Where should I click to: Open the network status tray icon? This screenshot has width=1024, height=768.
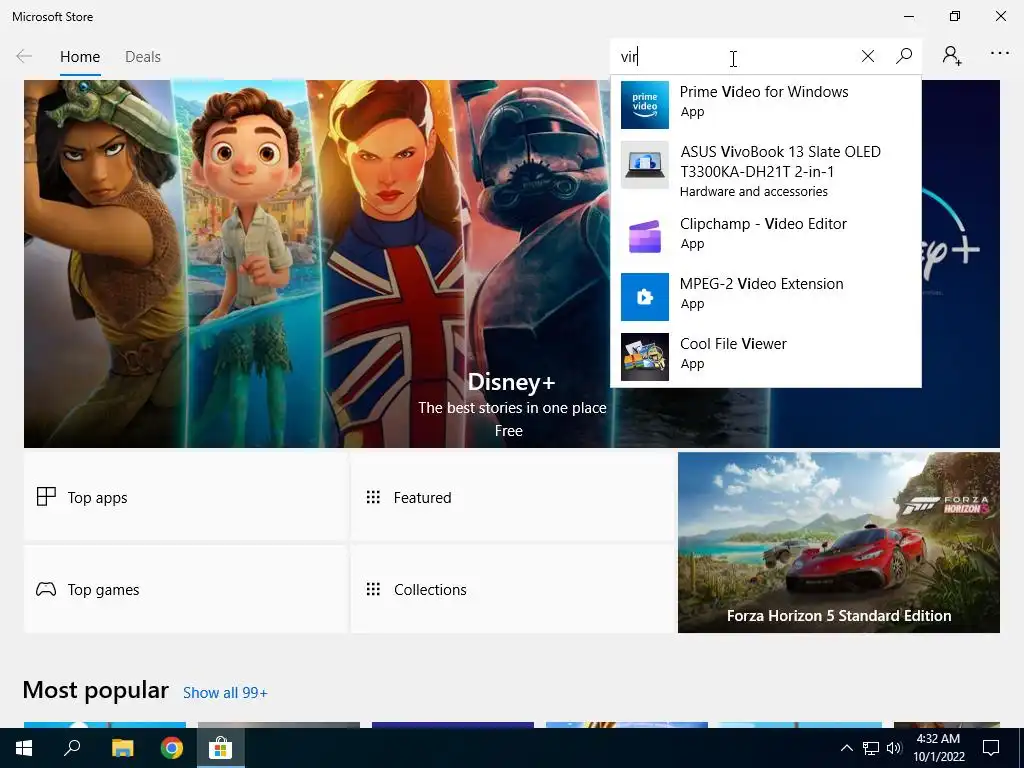tap(871, 748)
